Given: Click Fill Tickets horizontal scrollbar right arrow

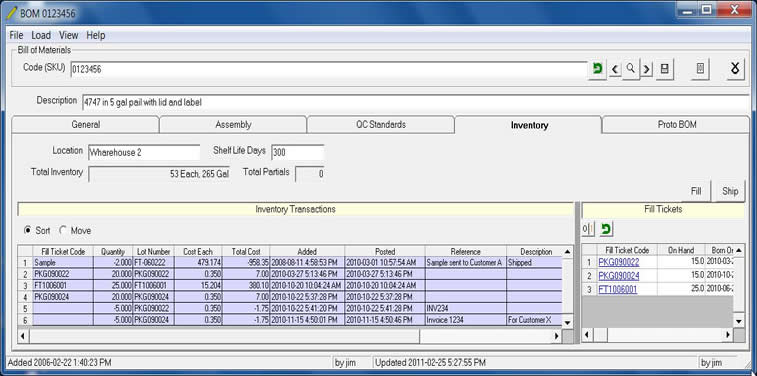Looking at the screenshot, I should 728,334.
